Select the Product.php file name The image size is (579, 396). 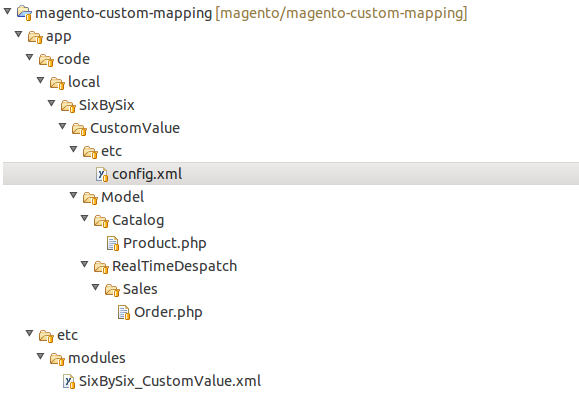tap(165, 243)
